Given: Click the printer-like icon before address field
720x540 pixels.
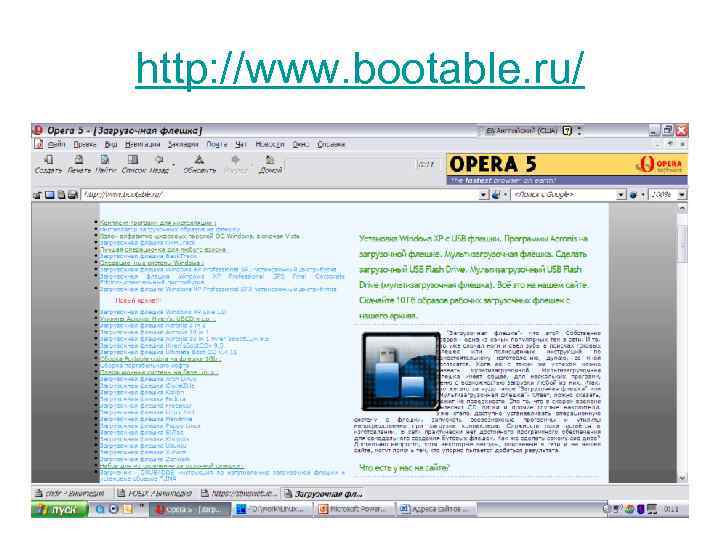Looking at the screenshot, I should [x=73, y=195].
